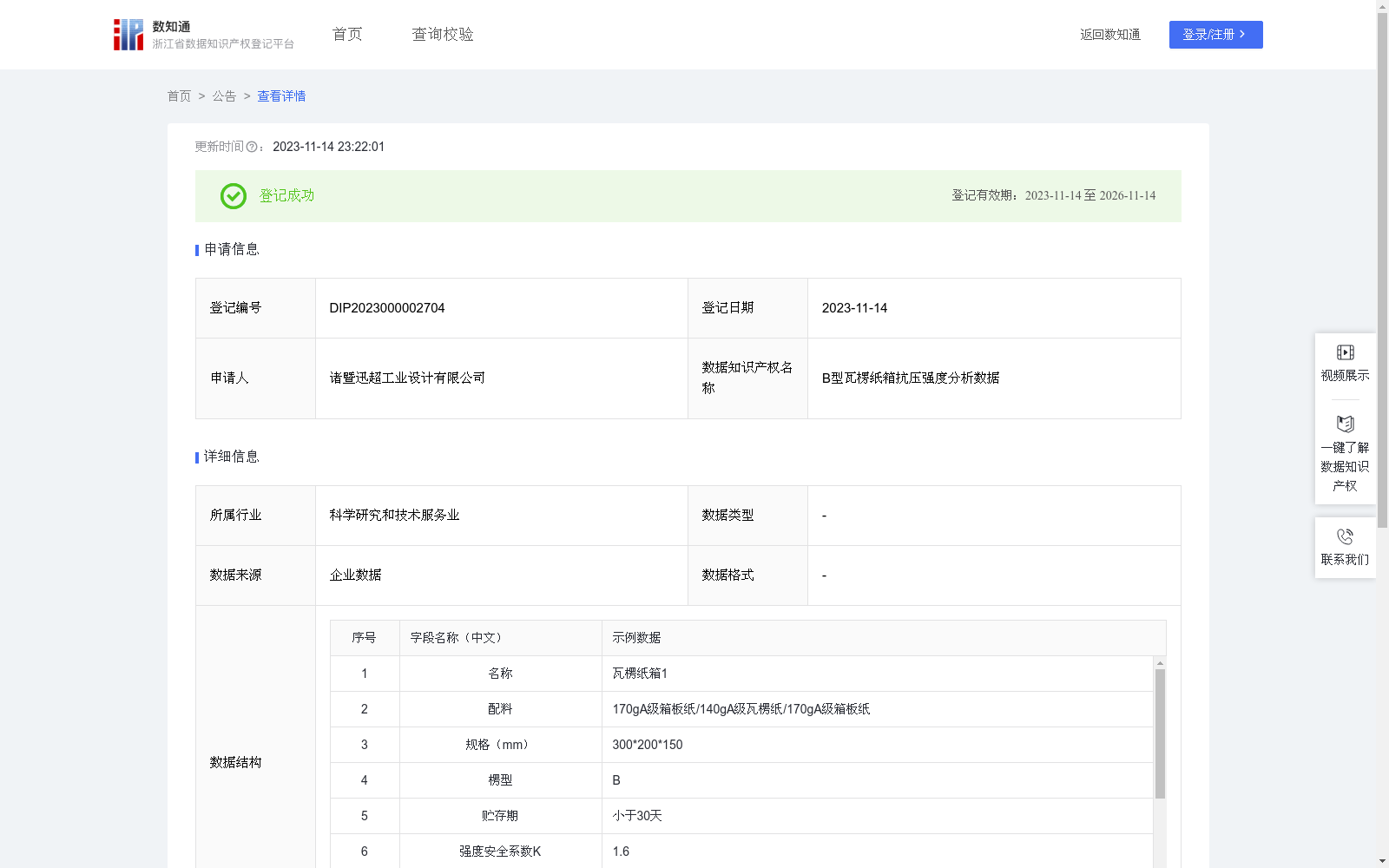Select 首页 in the top navigation
Image resolution: width=1389 pixels, height=868 pixels.
coord(346,34)
